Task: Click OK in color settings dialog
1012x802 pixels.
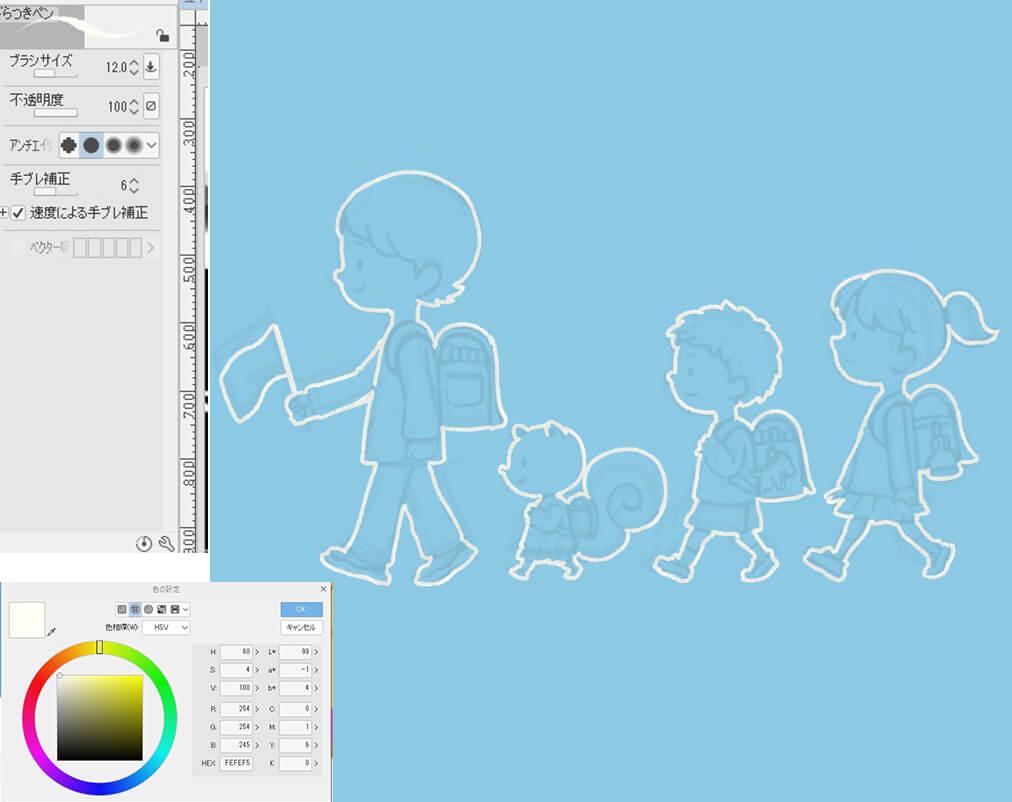Action: 301,609
